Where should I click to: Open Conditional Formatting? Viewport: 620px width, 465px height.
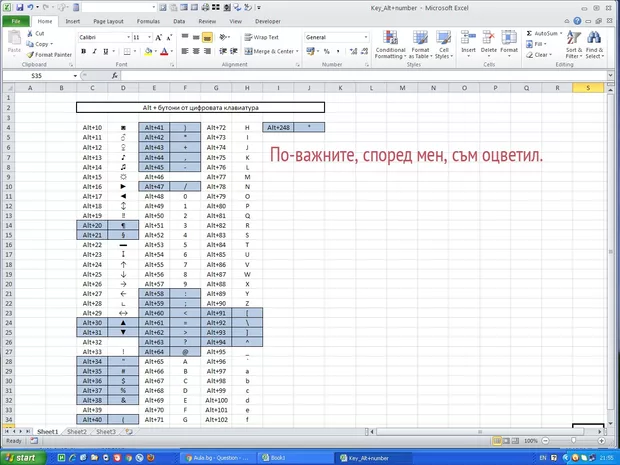(390, 45)
